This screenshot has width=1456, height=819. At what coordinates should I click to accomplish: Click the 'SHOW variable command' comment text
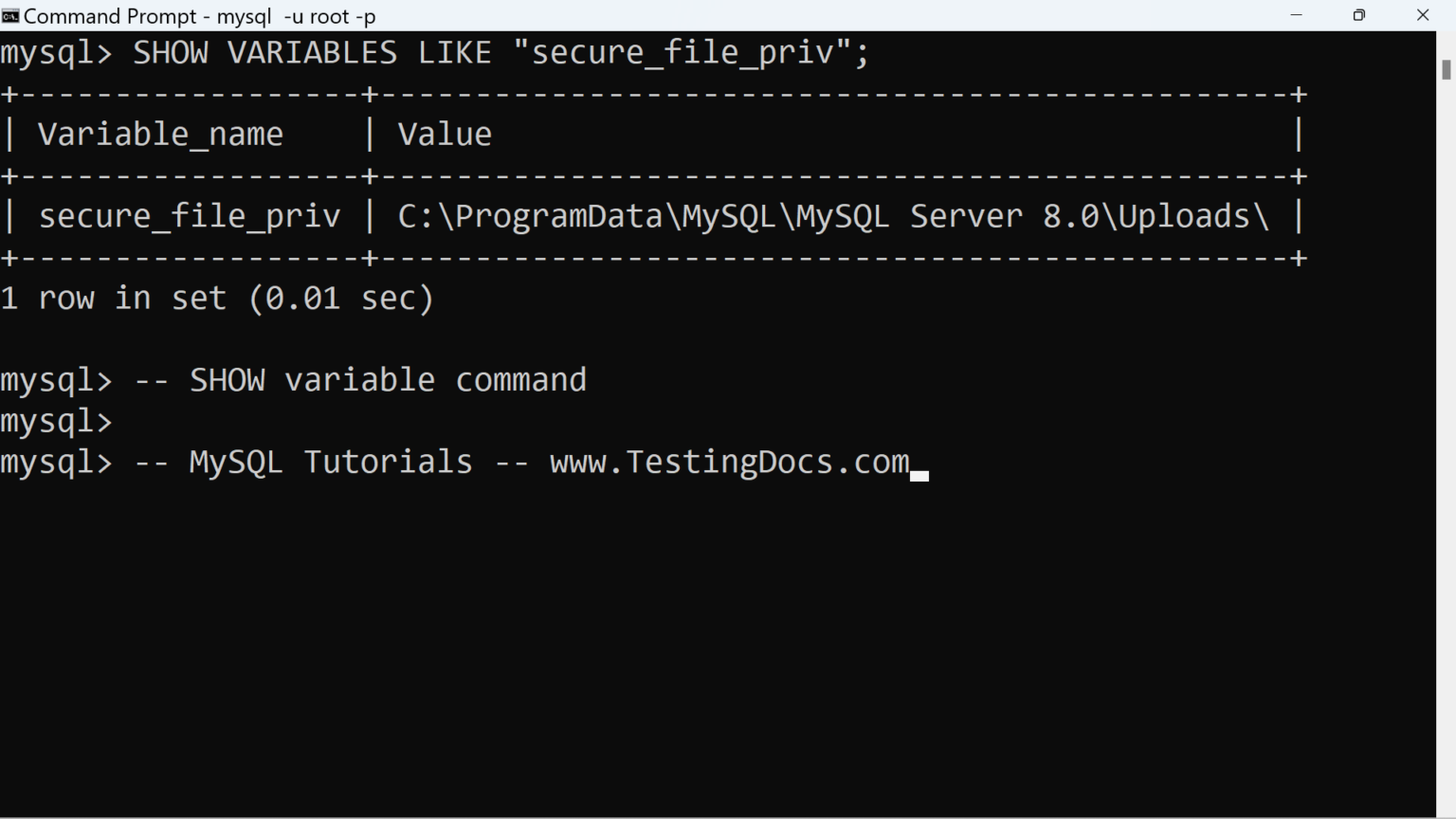(x=388, y=380)
